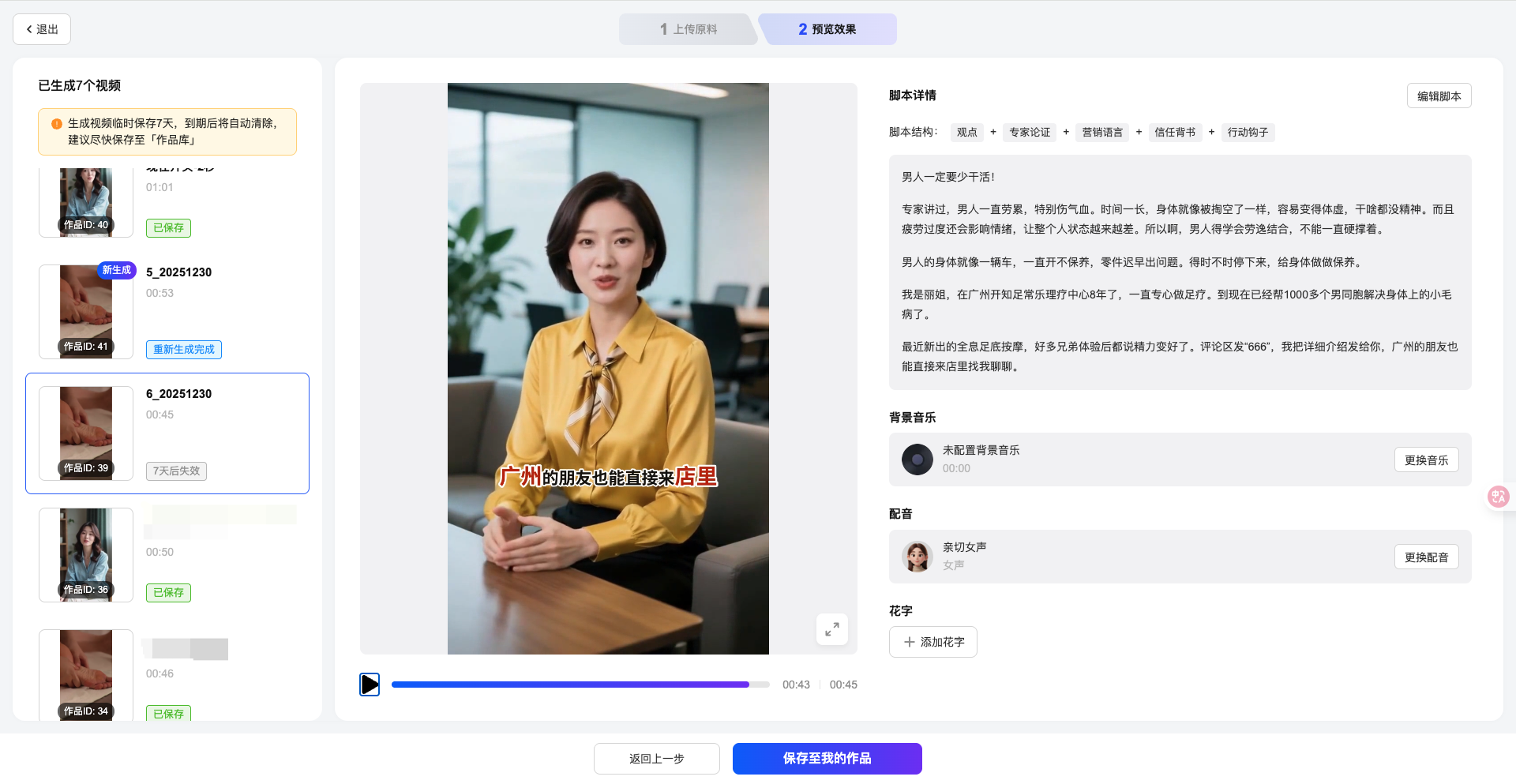Select step 2 预览效果 tab
This screenshot has height=784, width=1516.
(827, 29)
